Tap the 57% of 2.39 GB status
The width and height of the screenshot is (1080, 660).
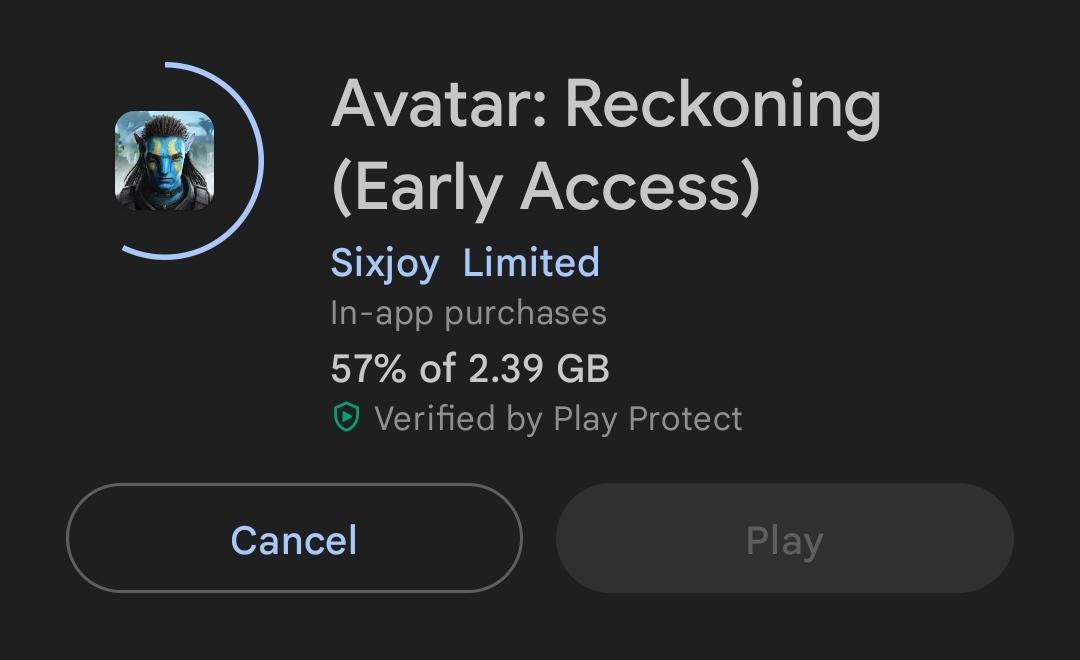click(x=470, y=368)
